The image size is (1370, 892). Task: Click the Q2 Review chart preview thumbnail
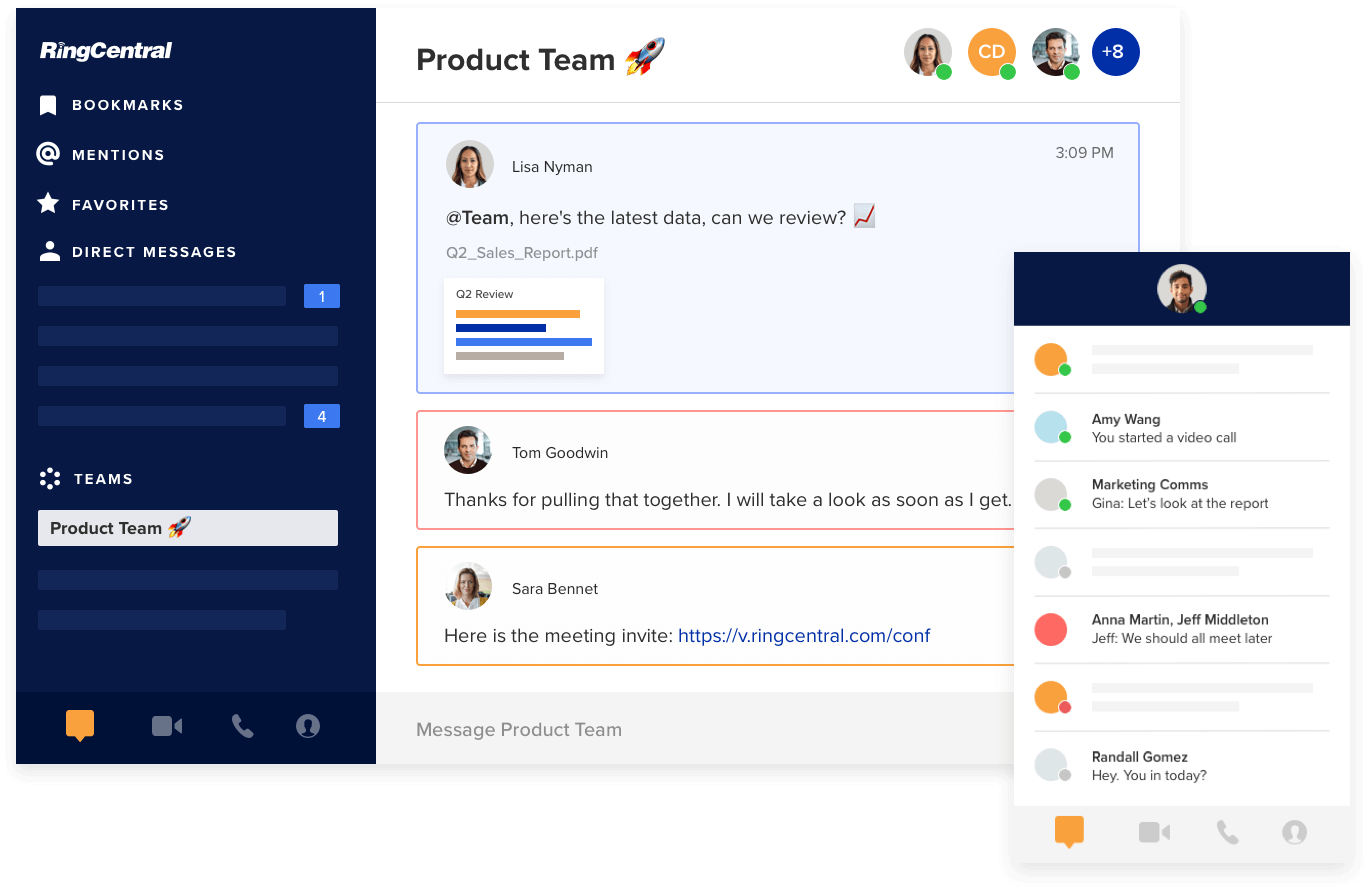tap(523, 326)
